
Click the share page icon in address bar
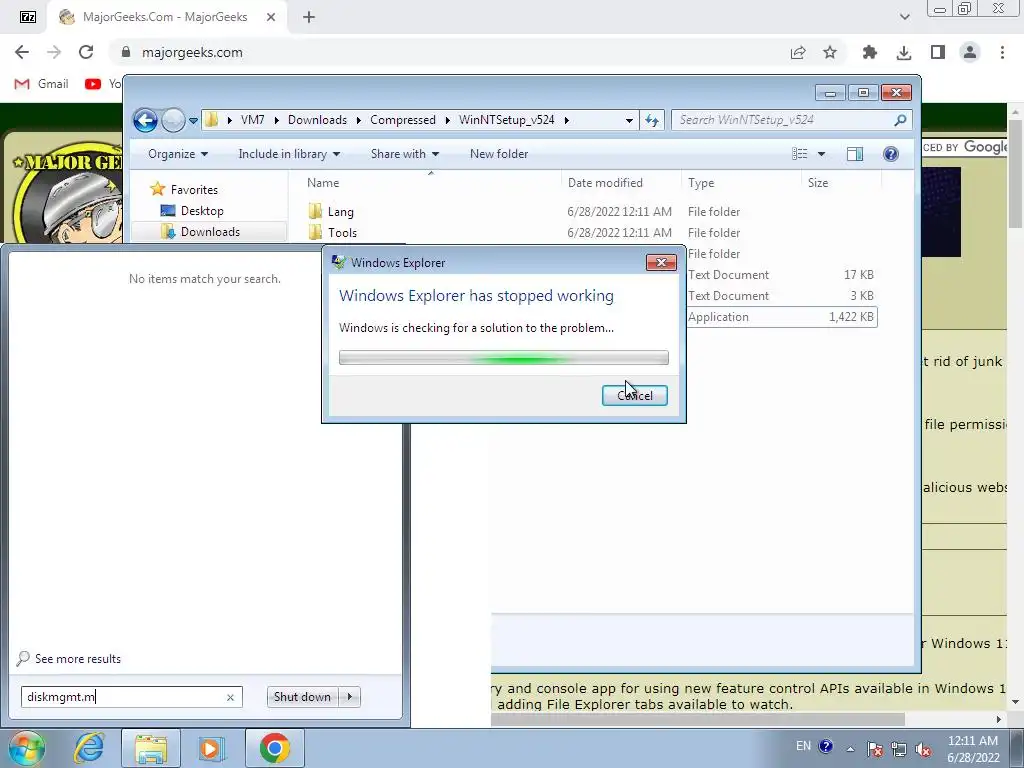[x=798, y=52]
